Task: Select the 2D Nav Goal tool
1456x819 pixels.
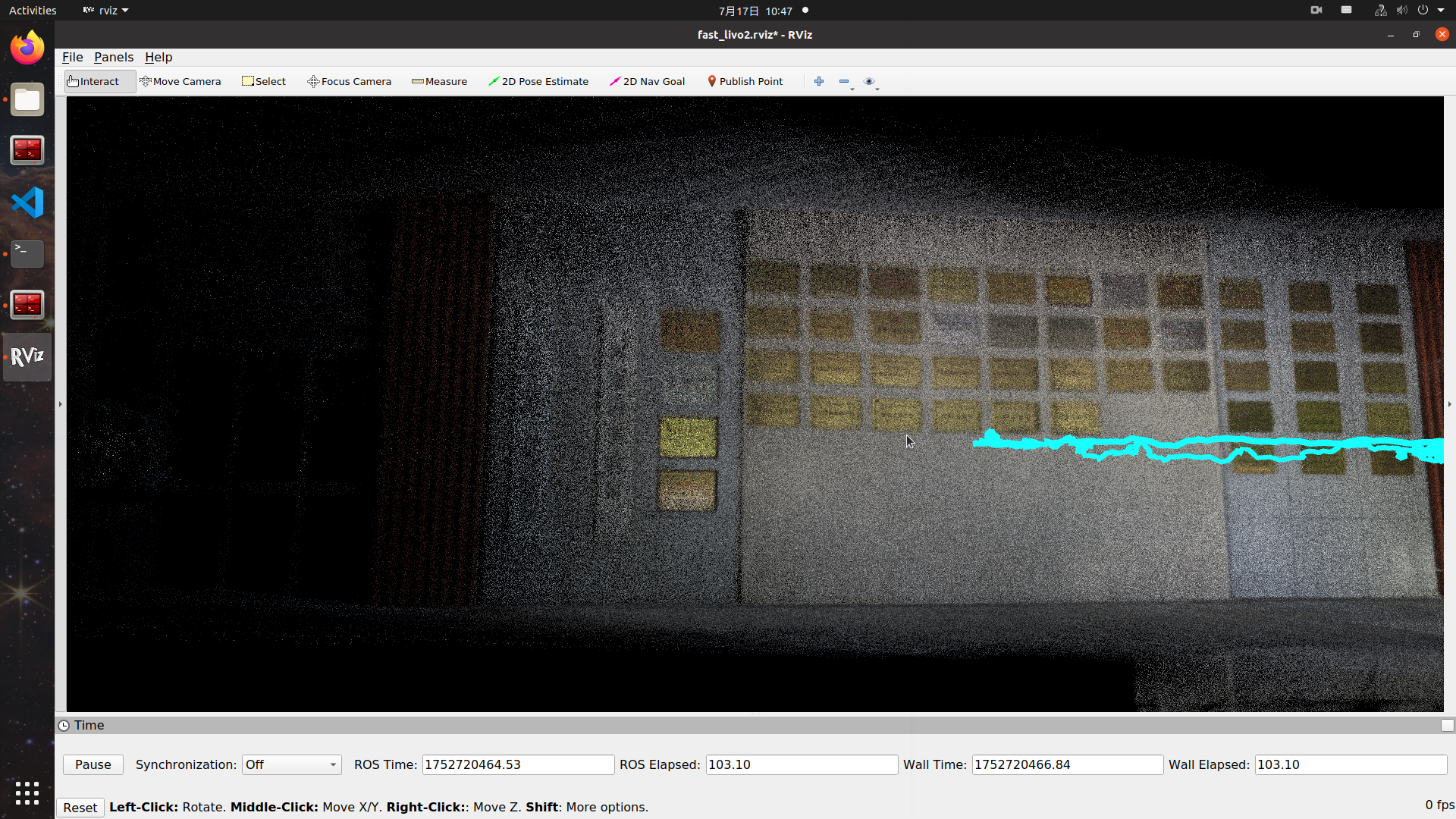Action: 648,81
